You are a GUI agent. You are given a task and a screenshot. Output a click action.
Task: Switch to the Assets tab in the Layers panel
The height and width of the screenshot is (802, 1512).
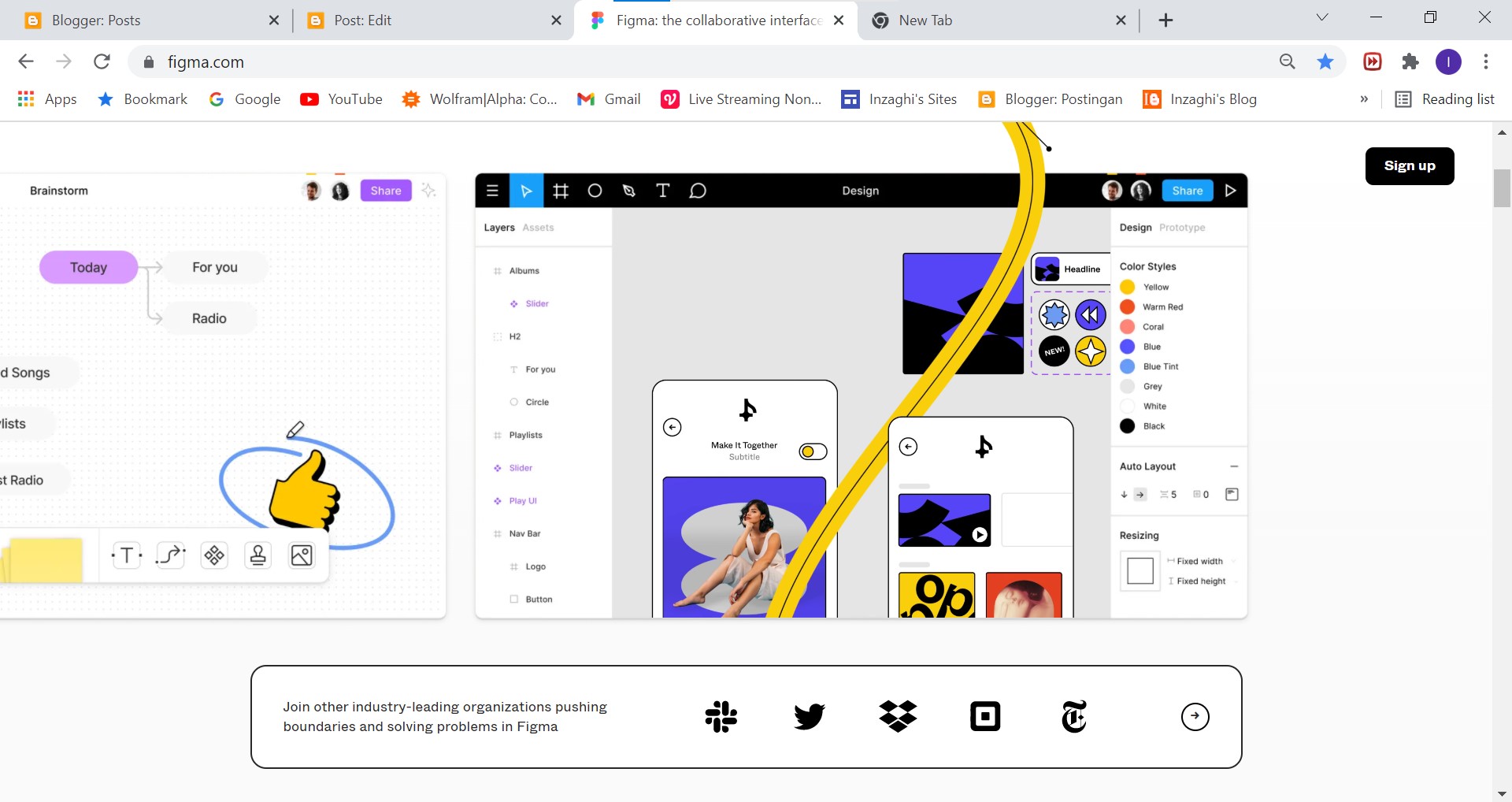click(539, 227)
